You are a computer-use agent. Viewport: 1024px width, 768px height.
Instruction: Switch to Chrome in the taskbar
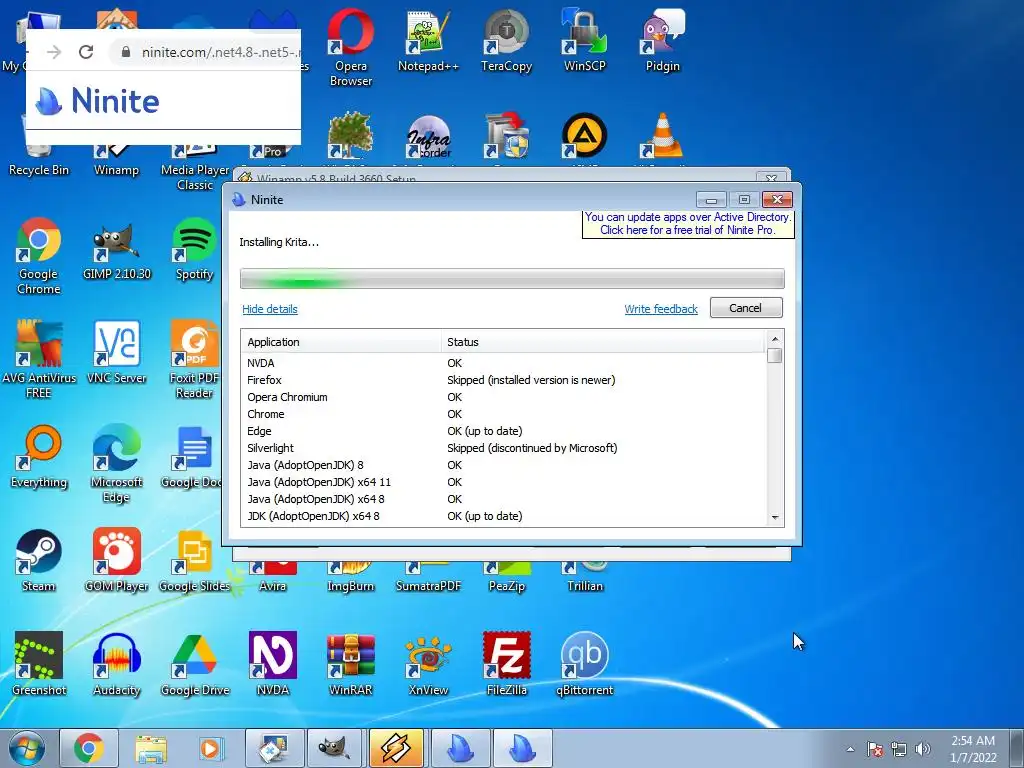(89, 748)
